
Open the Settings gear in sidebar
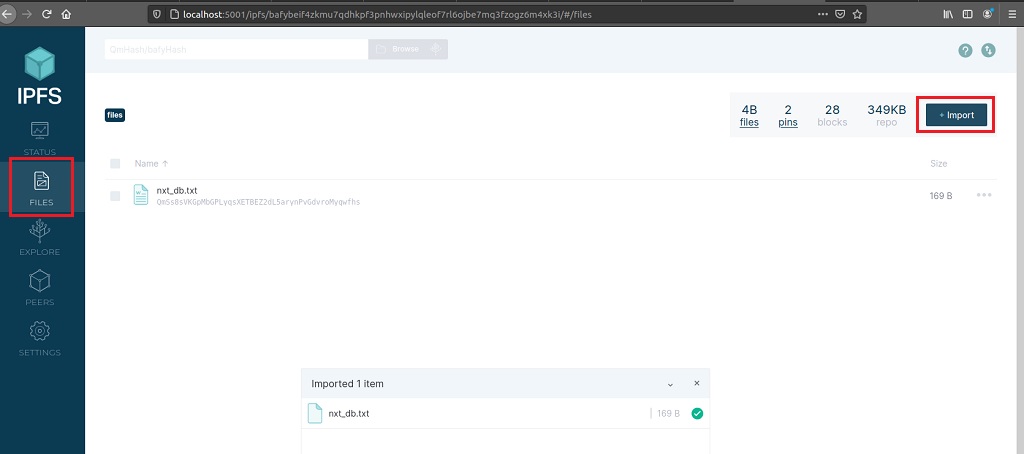tap(41, 338)
